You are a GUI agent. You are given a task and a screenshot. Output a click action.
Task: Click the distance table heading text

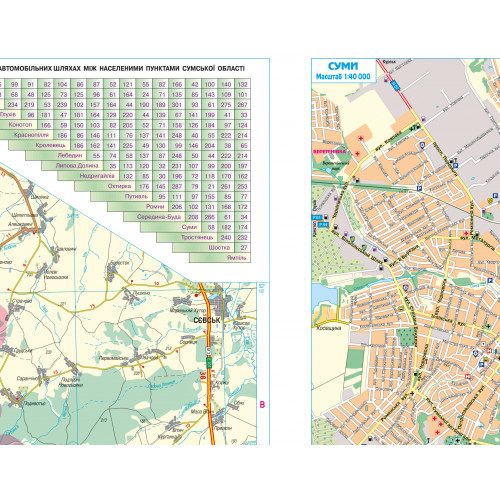tap(122, 69)
